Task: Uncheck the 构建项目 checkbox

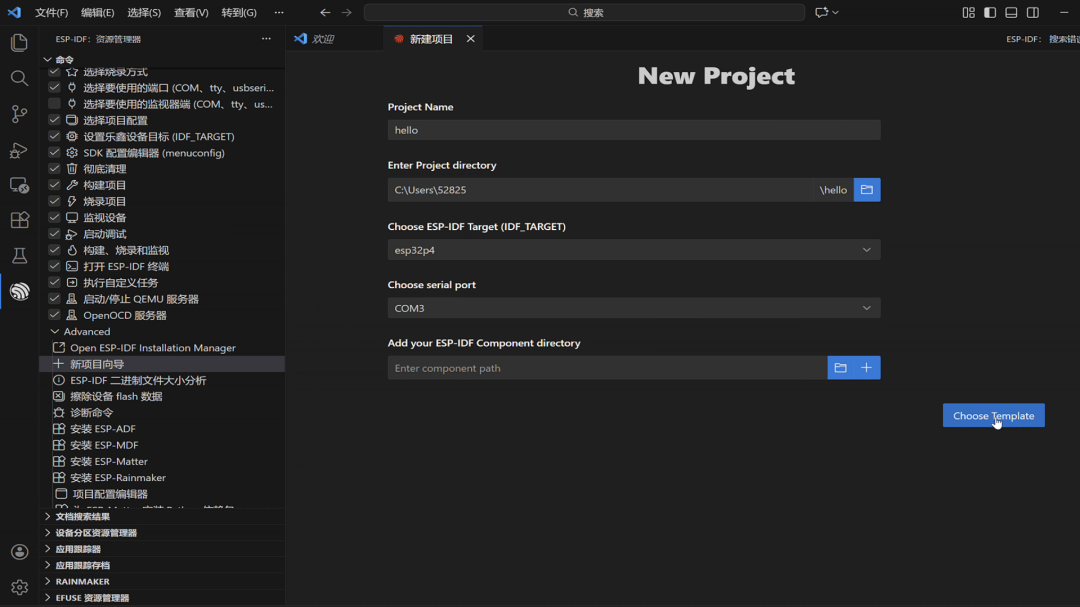Action: tap(54, 185)
